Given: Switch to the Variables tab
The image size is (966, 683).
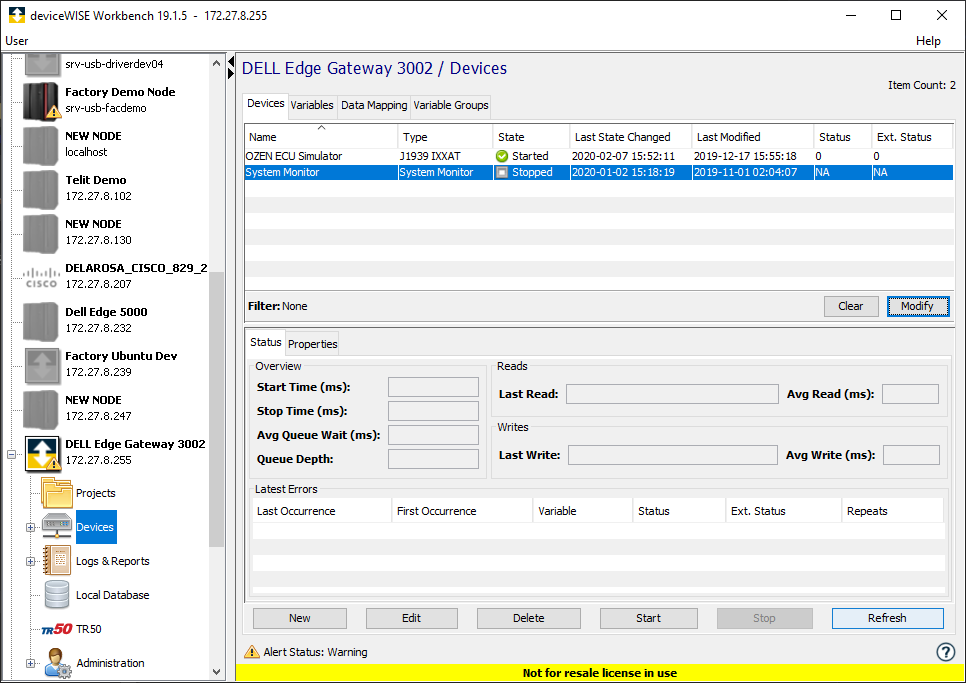Looking at the screenshot, I should click(x=312, y=105).
